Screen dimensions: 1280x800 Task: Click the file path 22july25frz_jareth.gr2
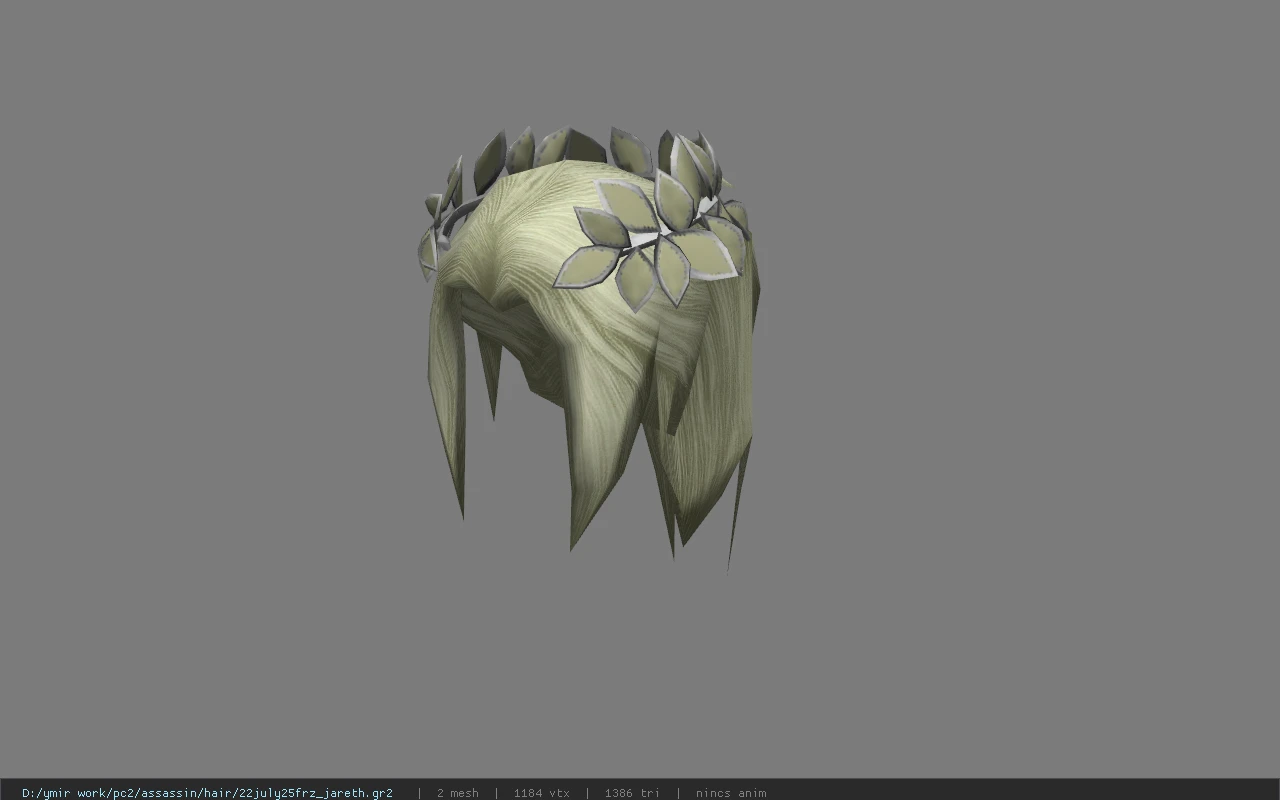207,793
